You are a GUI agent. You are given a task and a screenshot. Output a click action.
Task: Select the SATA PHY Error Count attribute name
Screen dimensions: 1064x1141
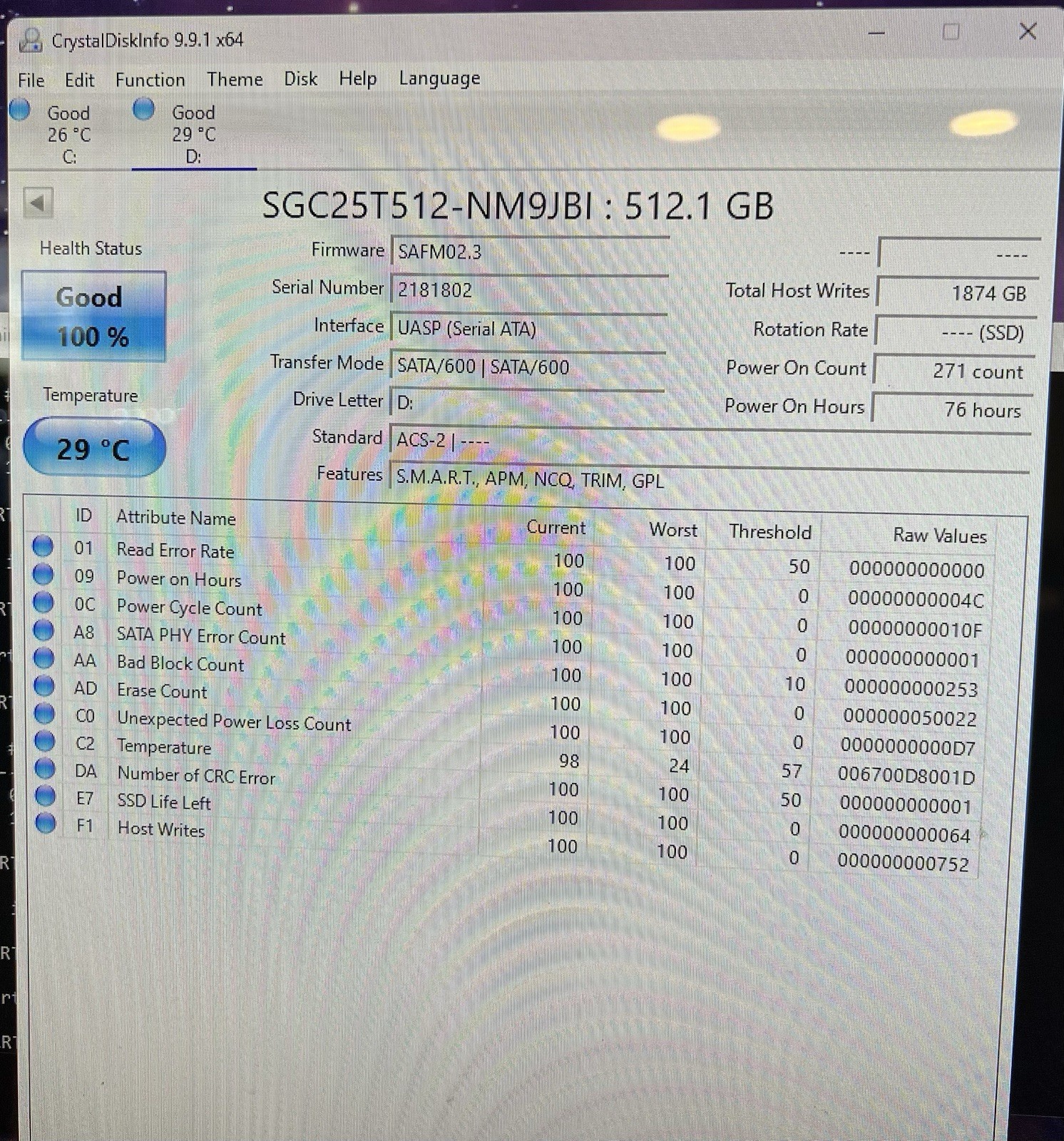[201, 636]
